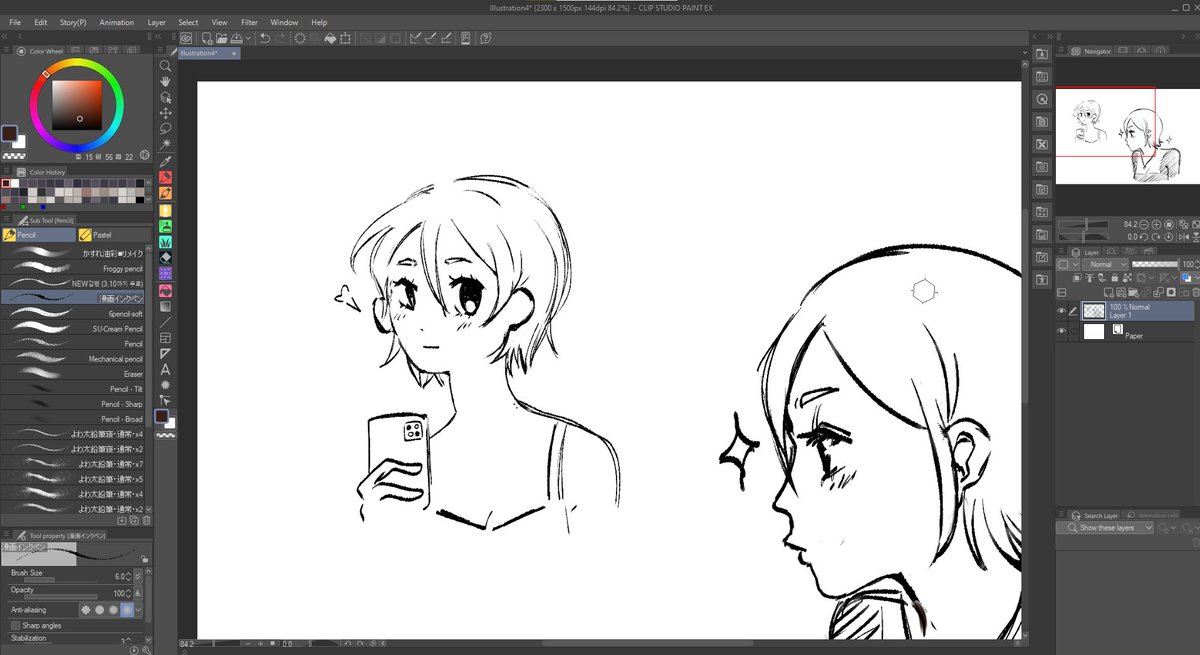The height and width of the screenshot is (655, 1200).
Task: Select the Pencil sub tool group
Action: click(38, 235)
